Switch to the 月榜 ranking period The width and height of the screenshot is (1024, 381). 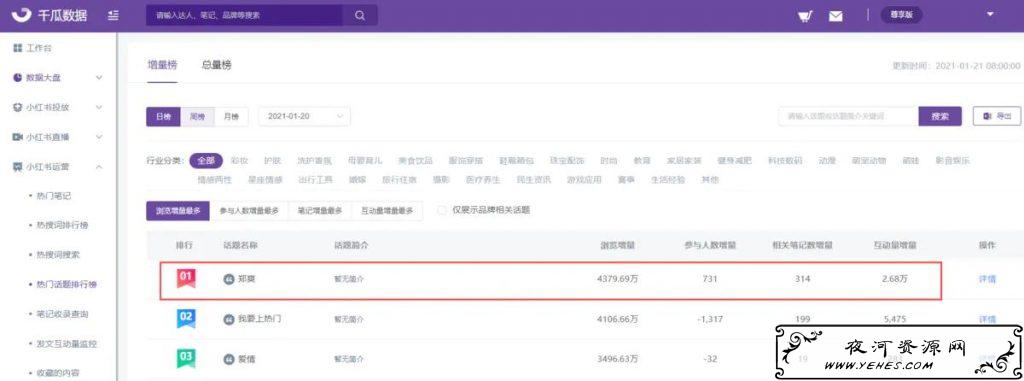pyautogui.click(x=231, y=117)
